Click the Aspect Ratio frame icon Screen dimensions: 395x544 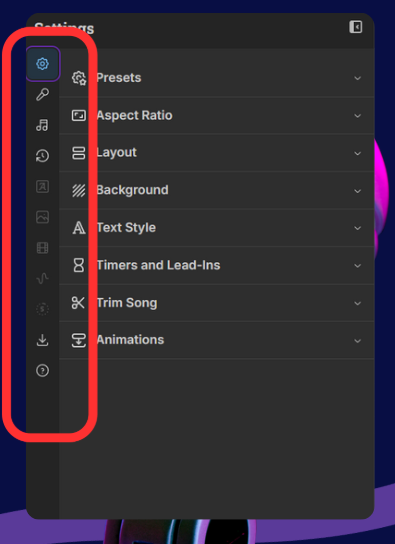click(x=79, y=115)
